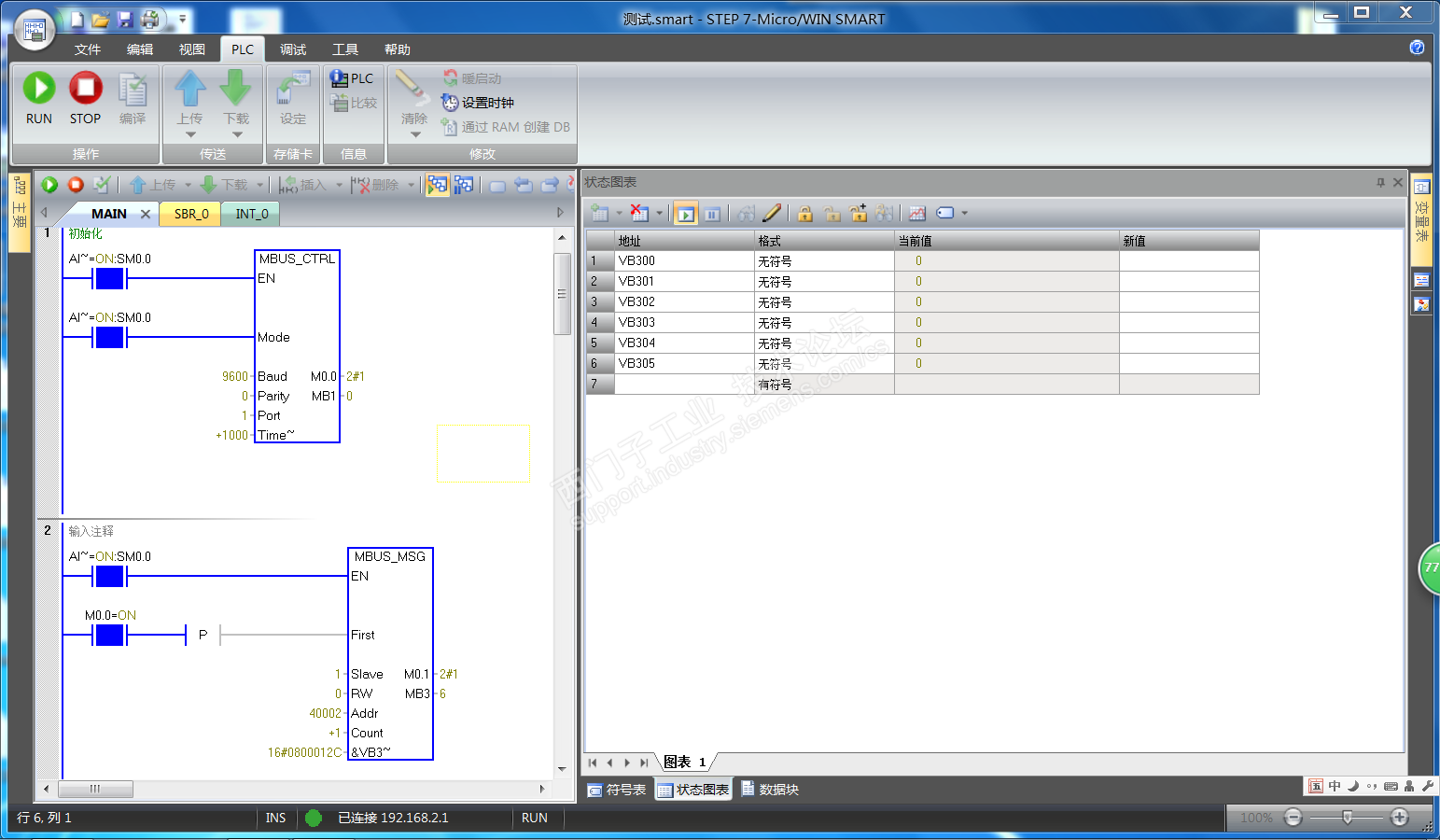
Task: Click the 设定 memory card icon
Action: (293, 90)
